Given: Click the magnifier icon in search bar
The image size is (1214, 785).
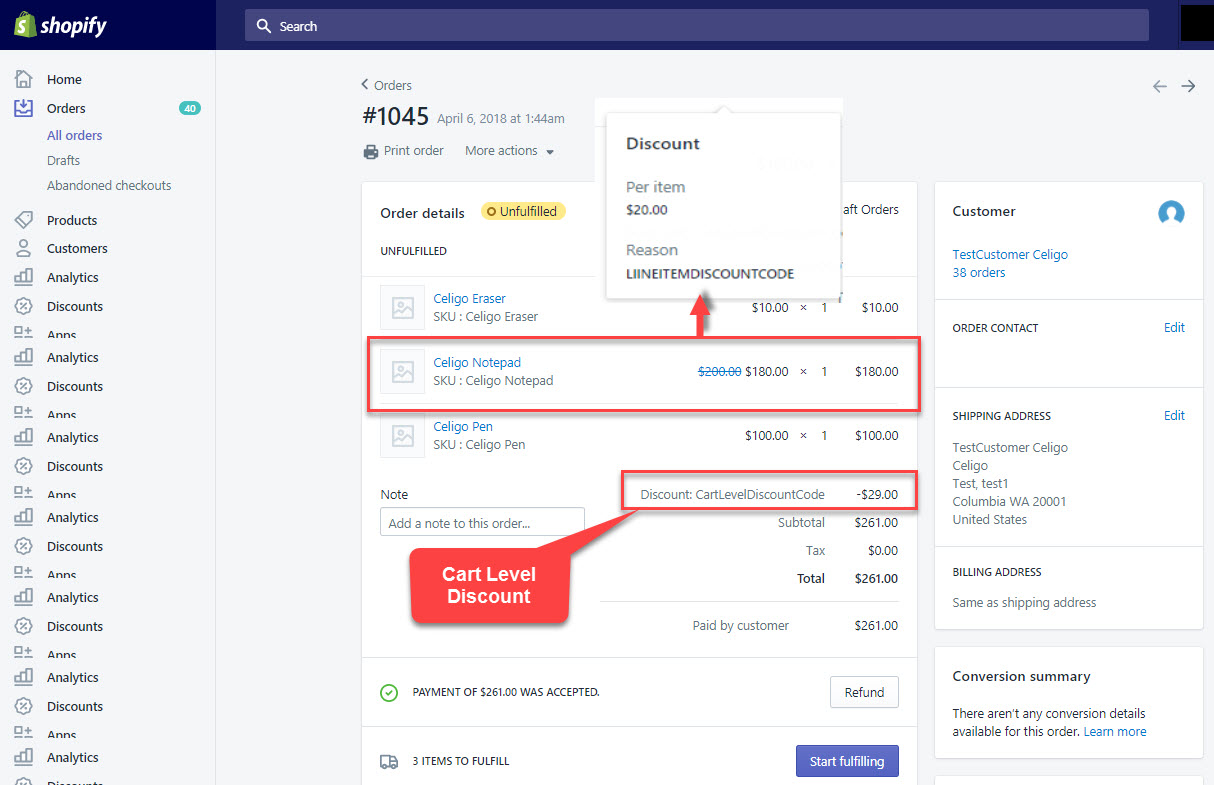Looking at the screenshot, I should click(264, 26).
